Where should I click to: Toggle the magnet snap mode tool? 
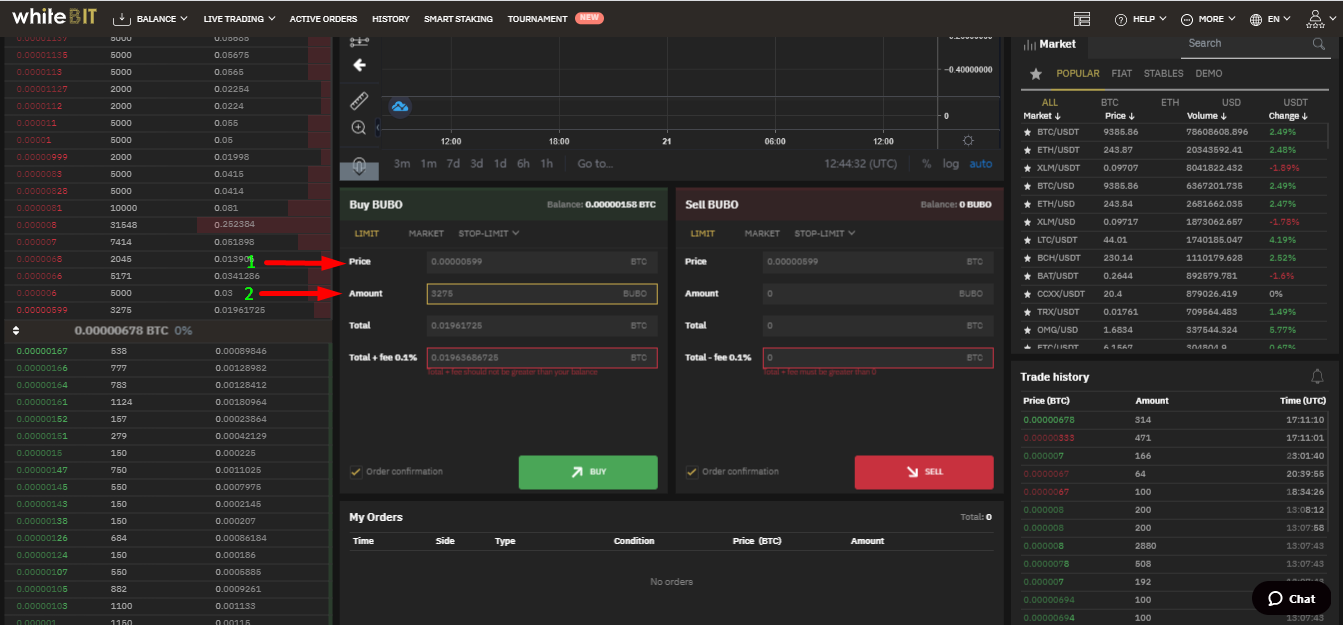click(x=359, y=166)
